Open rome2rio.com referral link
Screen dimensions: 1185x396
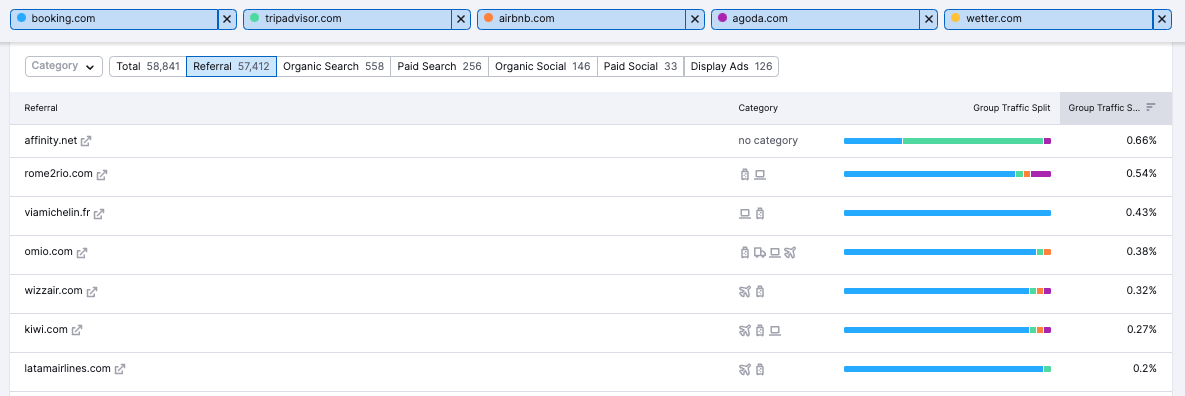[58, 175]
